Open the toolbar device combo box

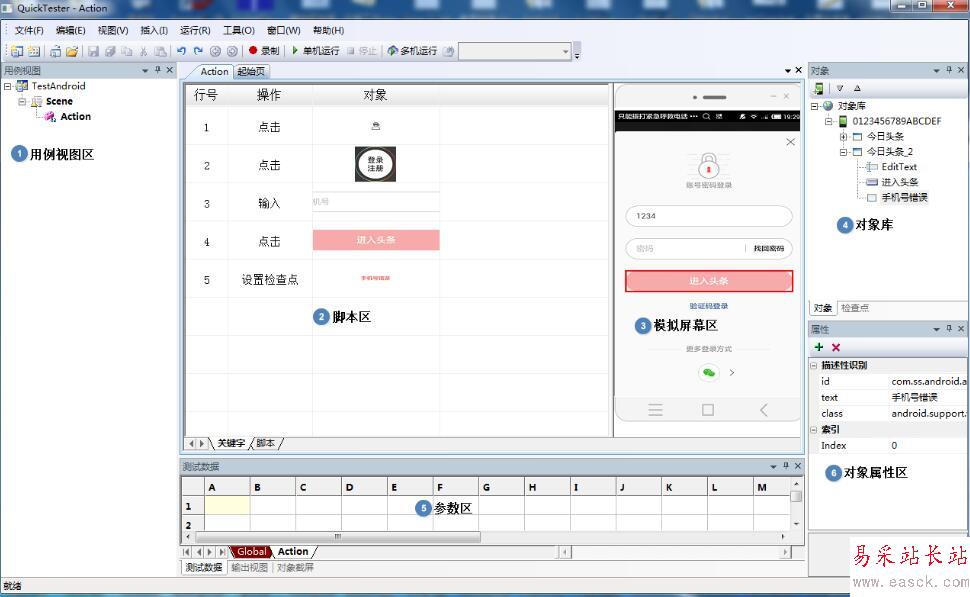(515, 51)
